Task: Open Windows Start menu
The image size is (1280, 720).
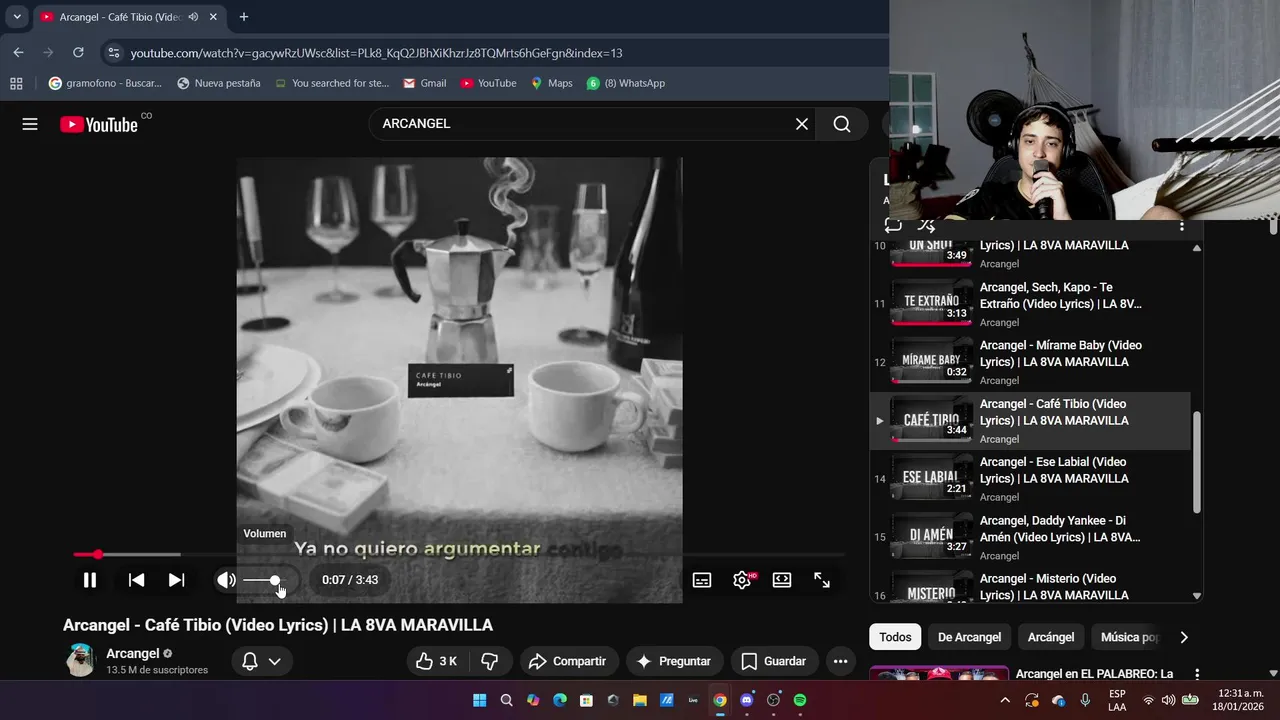Action: click(x=479, y=700)
